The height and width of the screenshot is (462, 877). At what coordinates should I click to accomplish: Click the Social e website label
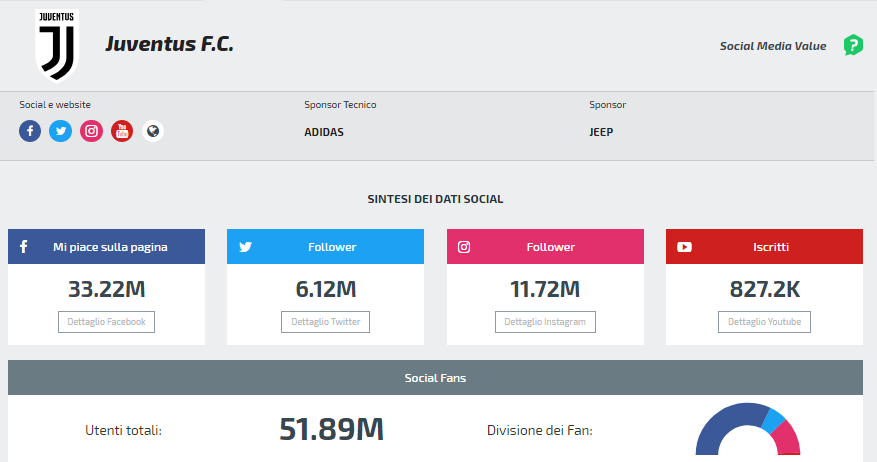55,105
